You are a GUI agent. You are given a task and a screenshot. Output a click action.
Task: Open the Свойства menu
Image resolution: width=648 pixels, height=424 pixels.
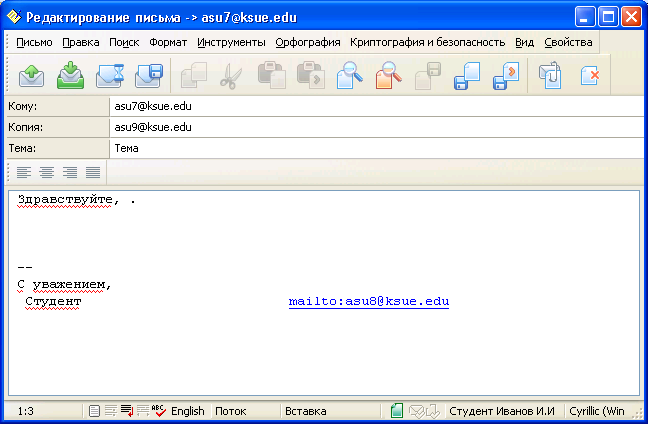point(568,42)
